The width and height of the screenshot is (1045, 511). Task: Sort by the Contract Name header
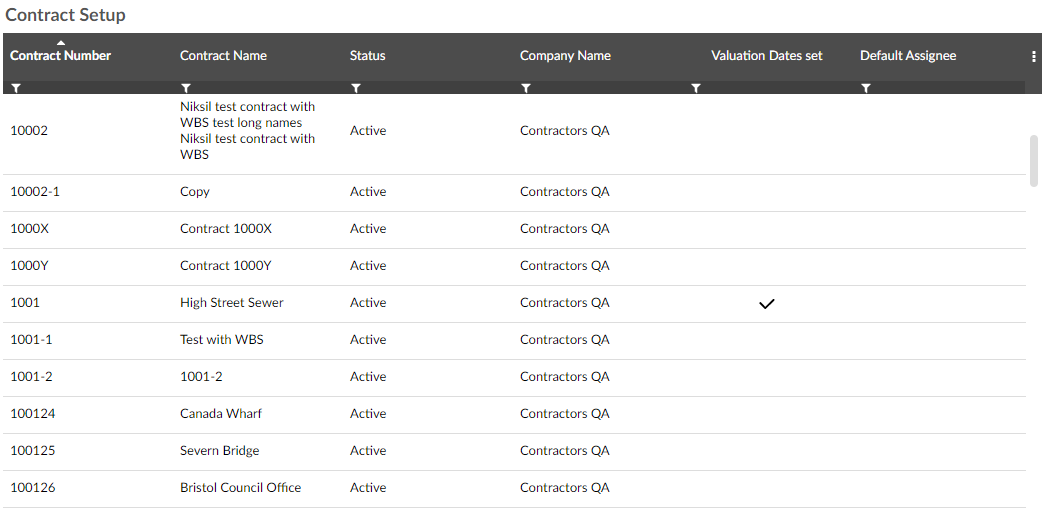tap(223, 56)
